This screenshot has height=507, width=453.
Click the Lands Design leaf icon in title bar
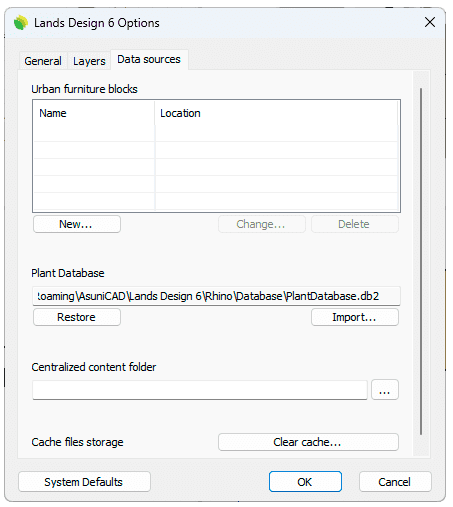tap(21, 23)
